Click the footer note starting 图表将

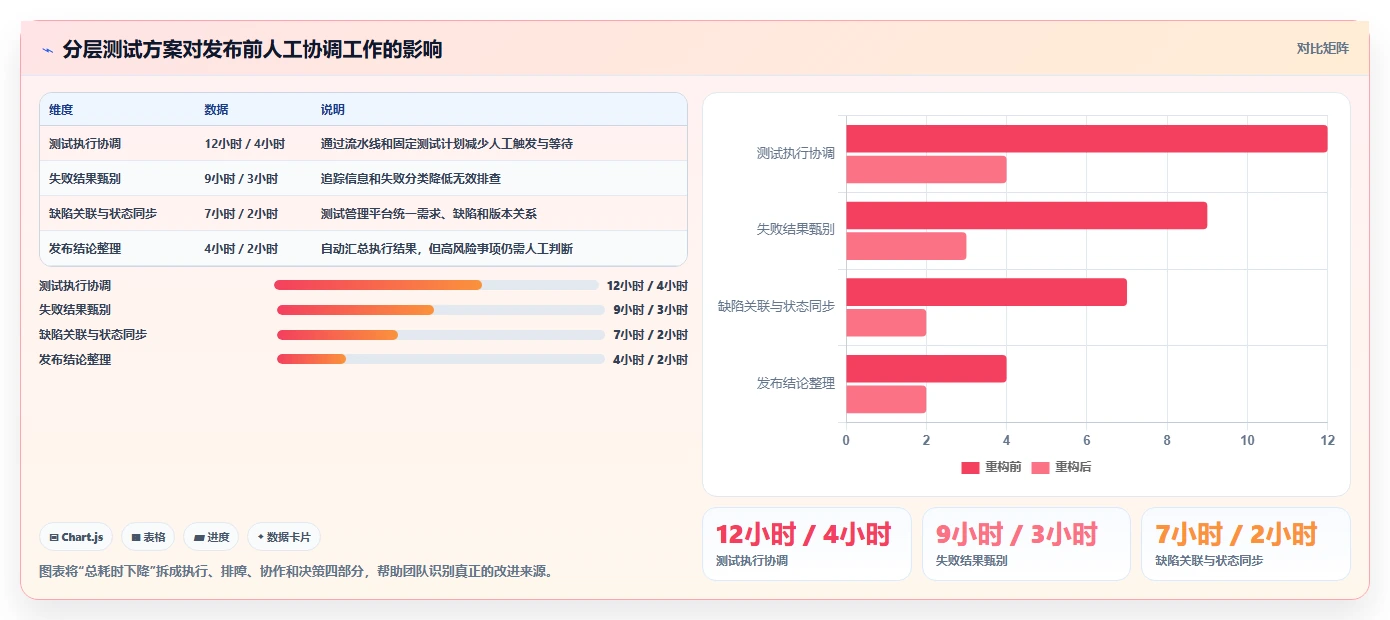point(296,572)
